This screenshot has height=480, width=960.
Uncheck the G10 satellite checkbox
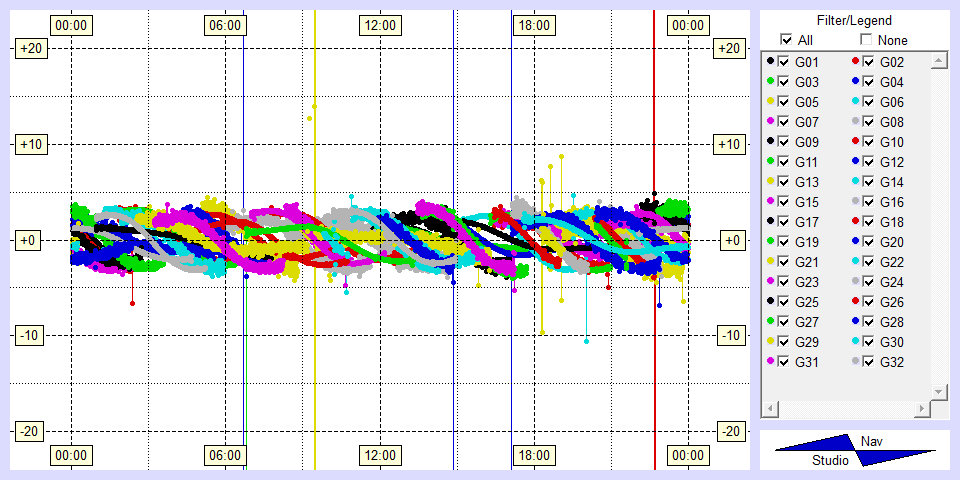868,142
